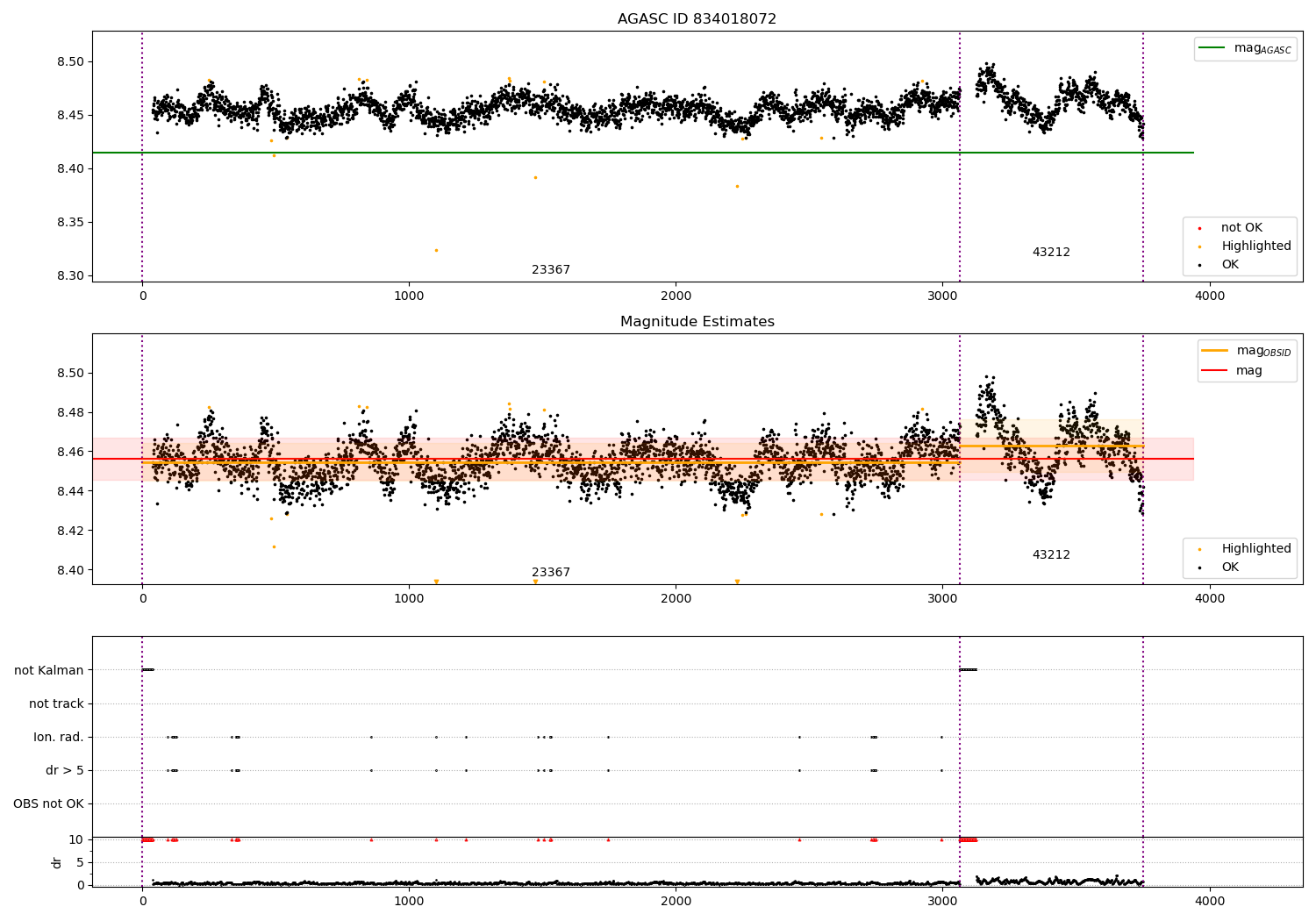Image resolution: width=1316 pixels, height=921 pixels.
Task: Click y-tick '8.35' in AGASC ID plot
Action: [70, 222]
